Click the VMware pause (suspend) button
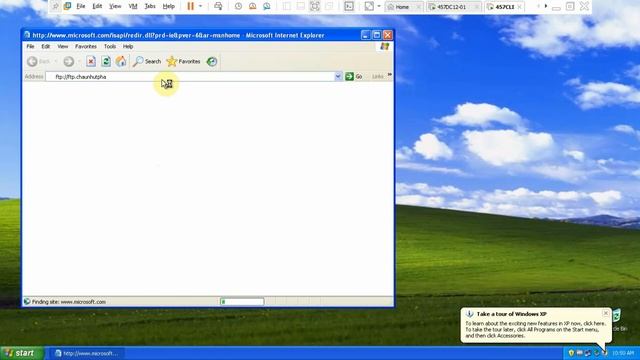This screenshot has width=640, height=360. click(190, 6)
